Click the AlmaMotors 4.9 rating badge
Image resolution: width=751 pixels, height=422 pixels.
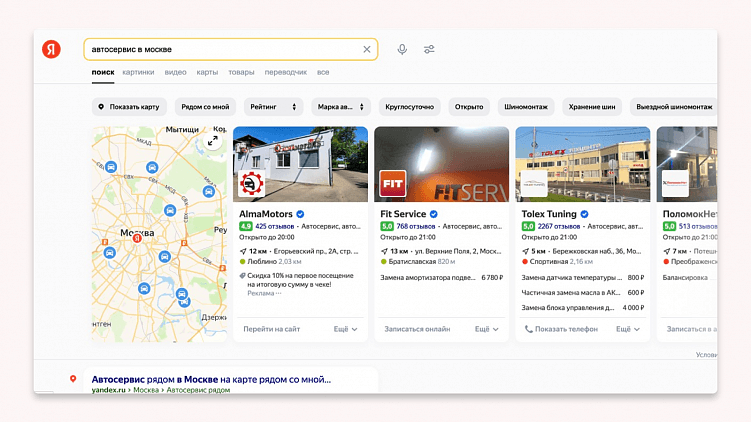pyautogui.click(x=246, y=226)
